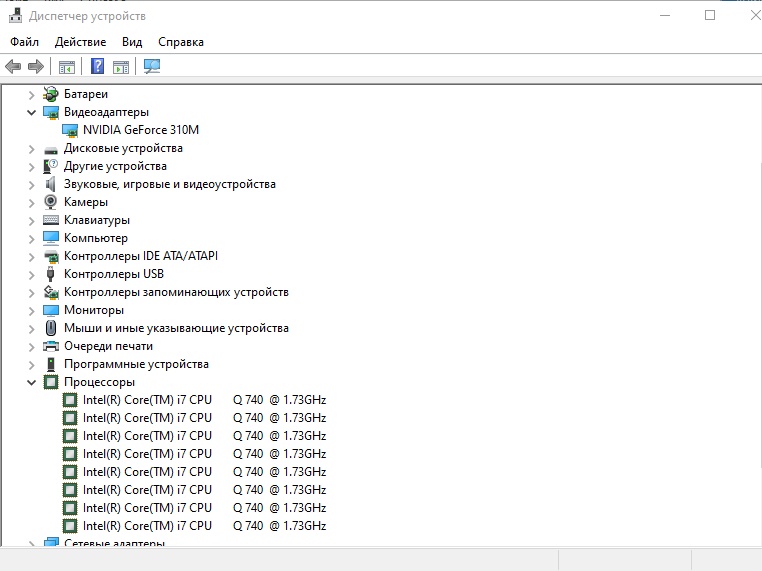762x571 pixels.
Task: Open the Вид menu
Action: [x=132, y=42]
